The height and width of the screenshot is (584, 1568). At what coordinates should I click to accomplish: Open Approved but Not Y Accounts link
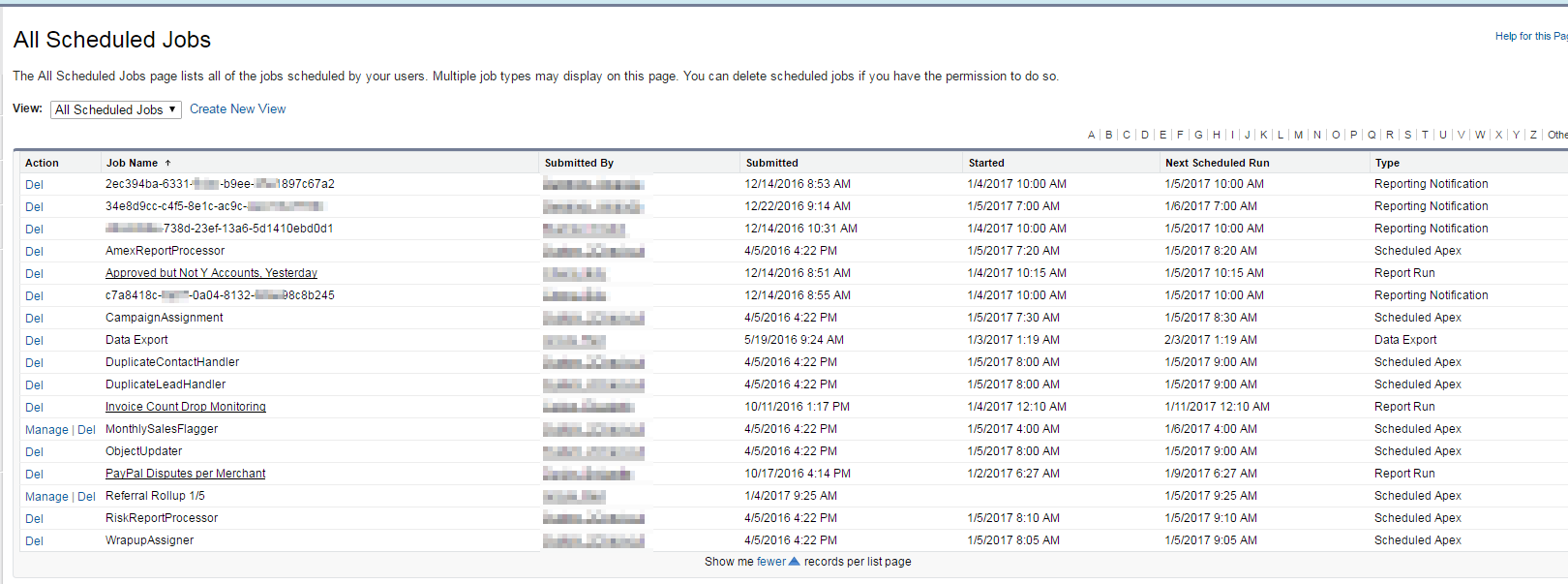211,273
